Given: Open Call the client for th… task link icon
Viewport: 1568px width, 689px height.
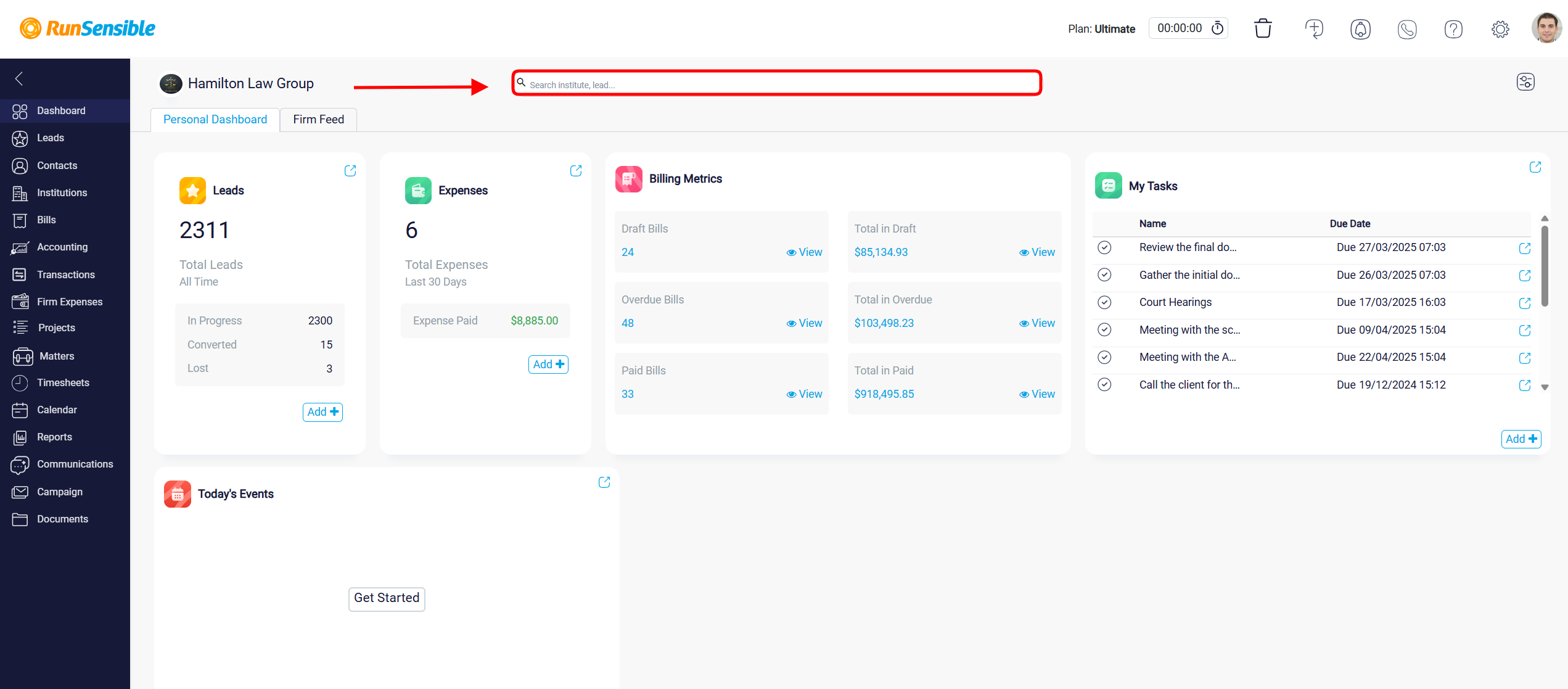Looking at the screenshot, I should coord(1525,386).
